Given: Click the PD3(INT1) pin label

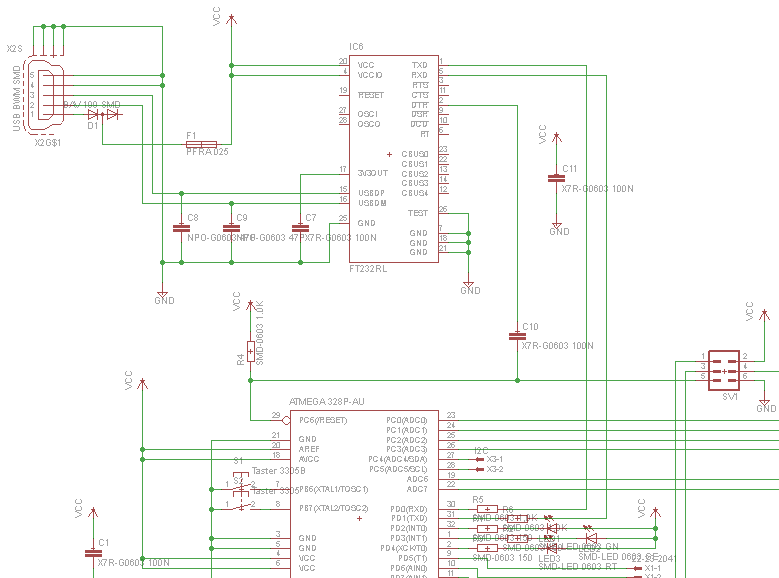Looking at the screenshot, I should coord(409,538).
